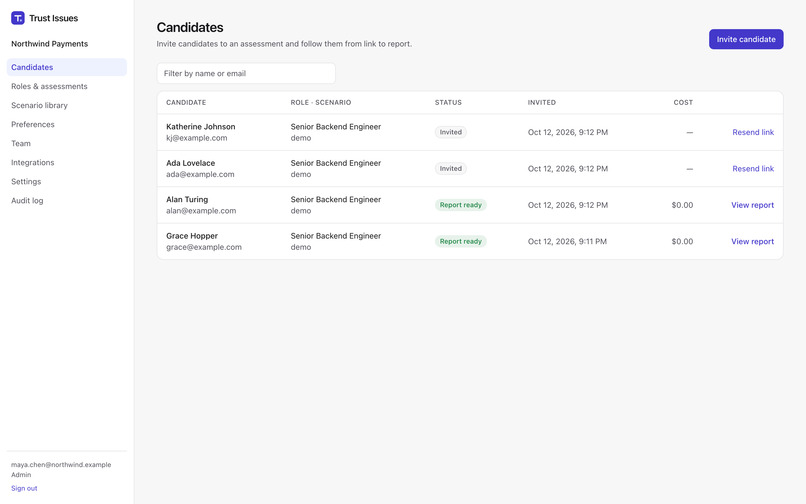Screen dimensions: 806x504
Task: Click maya.chen@northwind.example account email
Action: [x=61, y=465]
